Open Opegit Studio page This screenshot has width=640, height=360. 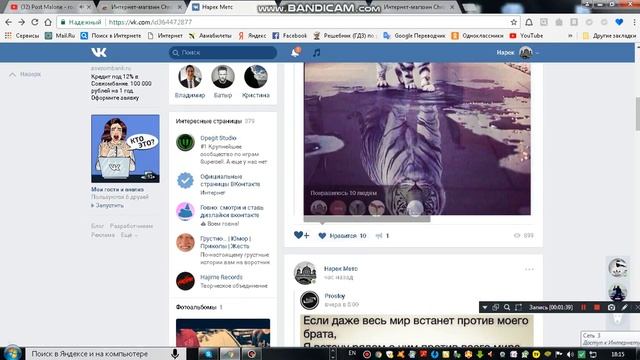[x=218, y=138]
